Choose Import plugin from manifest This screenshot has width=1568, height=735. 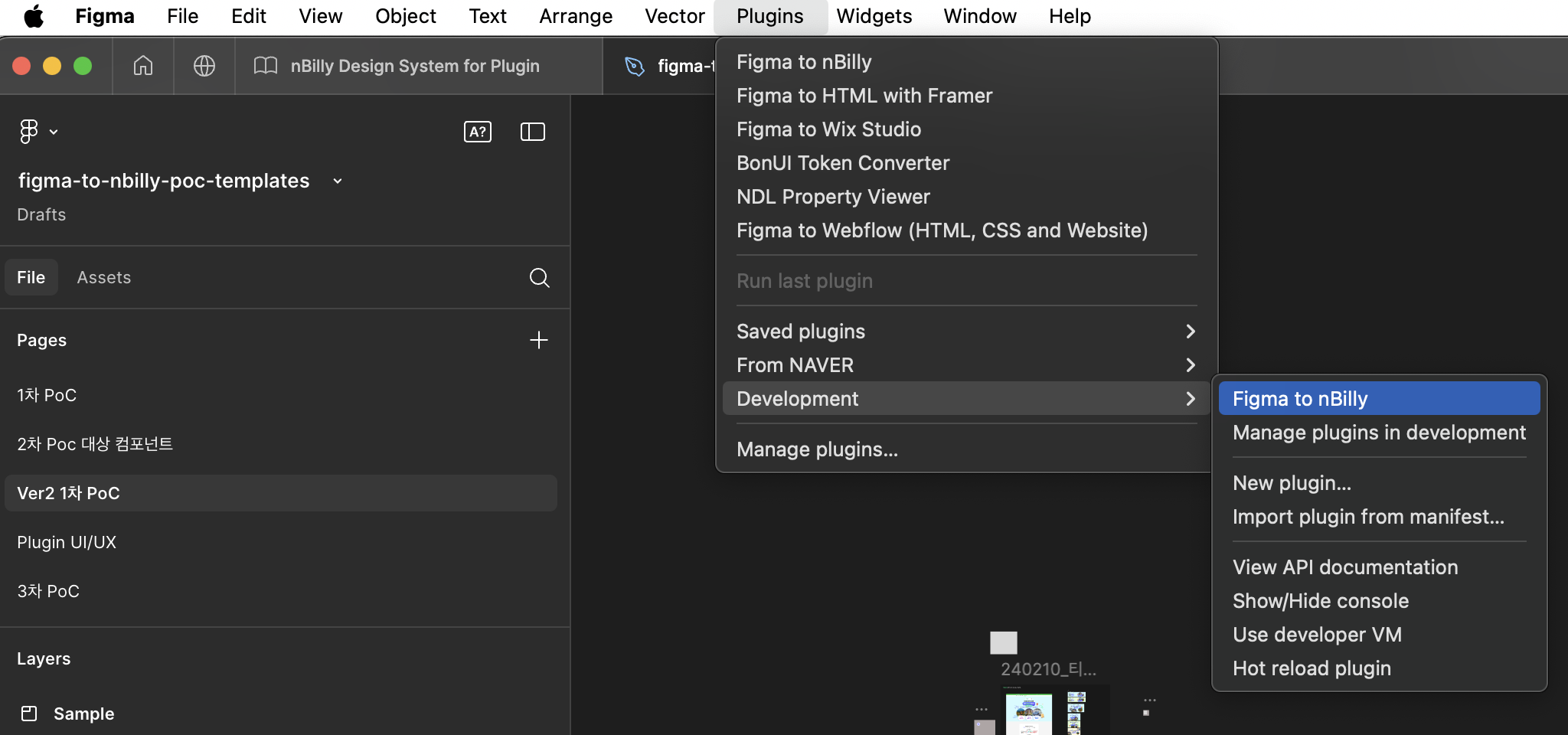[1368, 517]
